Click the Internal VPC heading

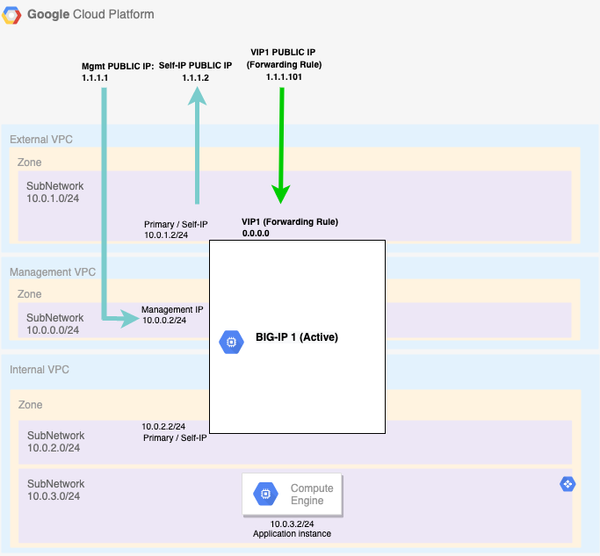pyautogui.click(x=40, y=370)
